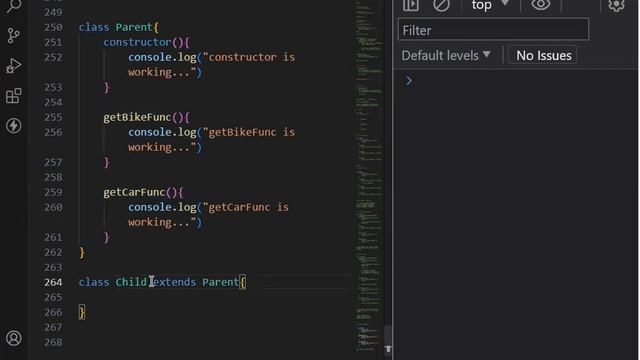Focus the console Filter input field
Viewport: 640px width, 360px height.
coord(493,30)
